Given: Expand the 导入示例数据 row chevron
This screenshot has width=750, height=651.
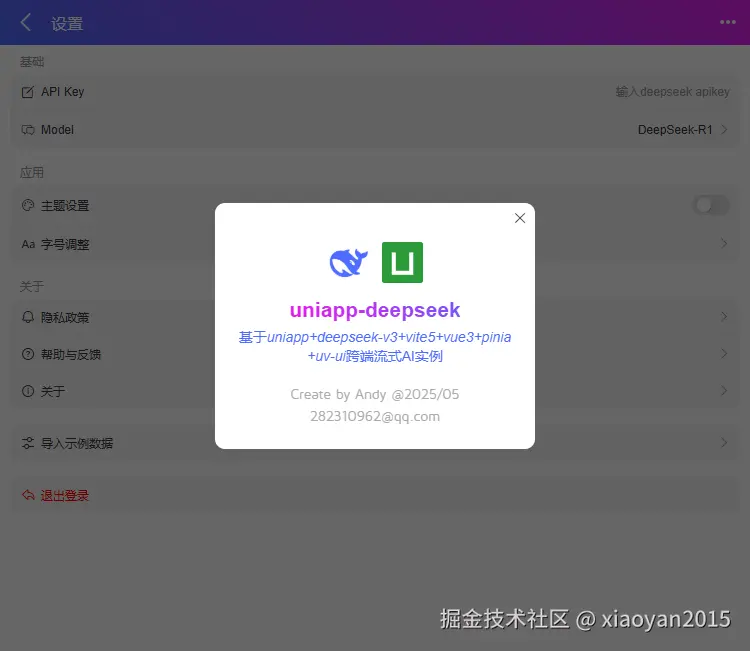Looking at the screenshot, I should tap(724, 442).
